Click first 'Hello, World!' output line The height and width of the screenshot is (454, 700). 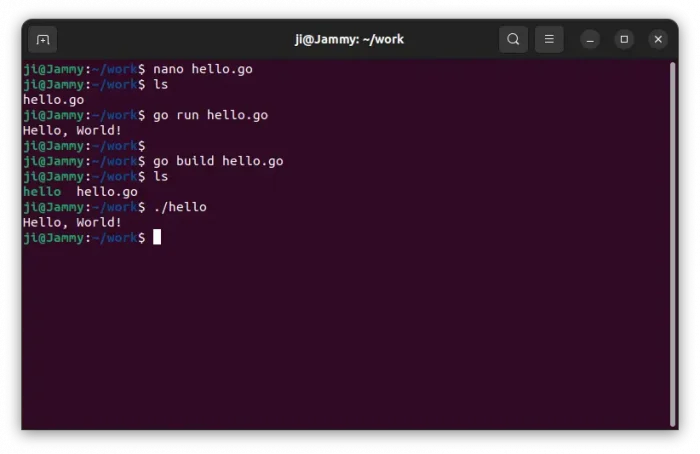pyautogui.click(x=72, y=130)
